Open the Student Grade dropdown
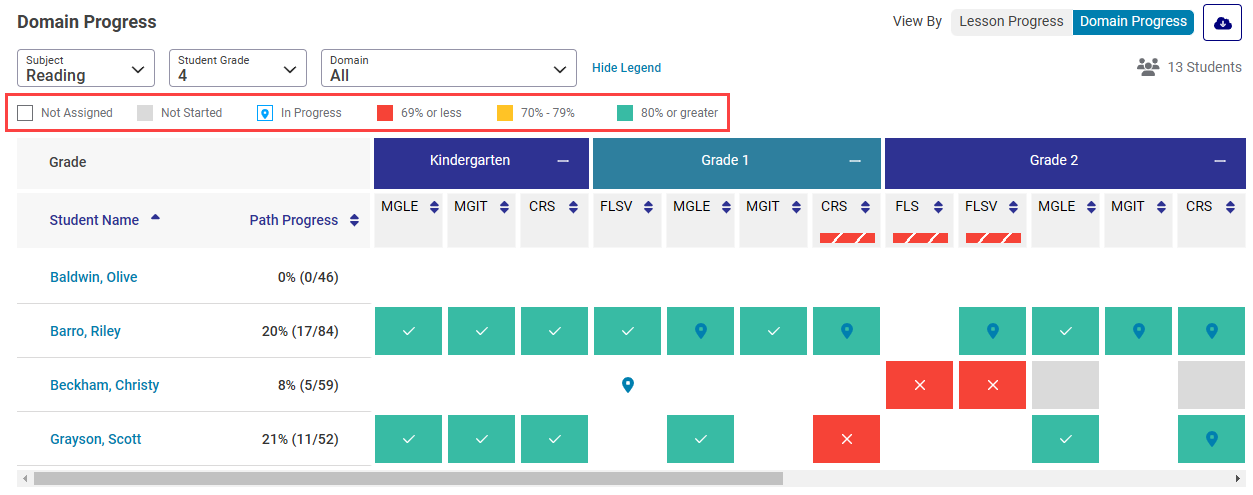Viewport: 1253px width, 495px height. tap(237, 68)
